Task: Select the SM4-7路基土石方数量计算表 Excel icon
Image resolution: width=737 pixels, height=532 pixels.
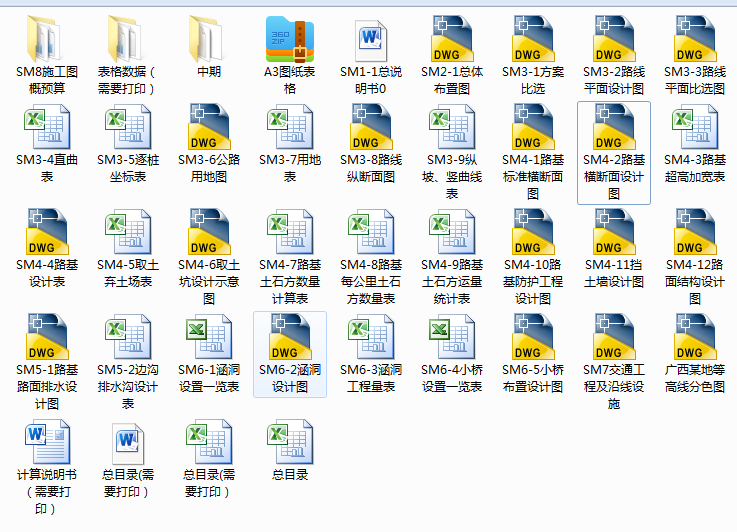Action: 290,232
